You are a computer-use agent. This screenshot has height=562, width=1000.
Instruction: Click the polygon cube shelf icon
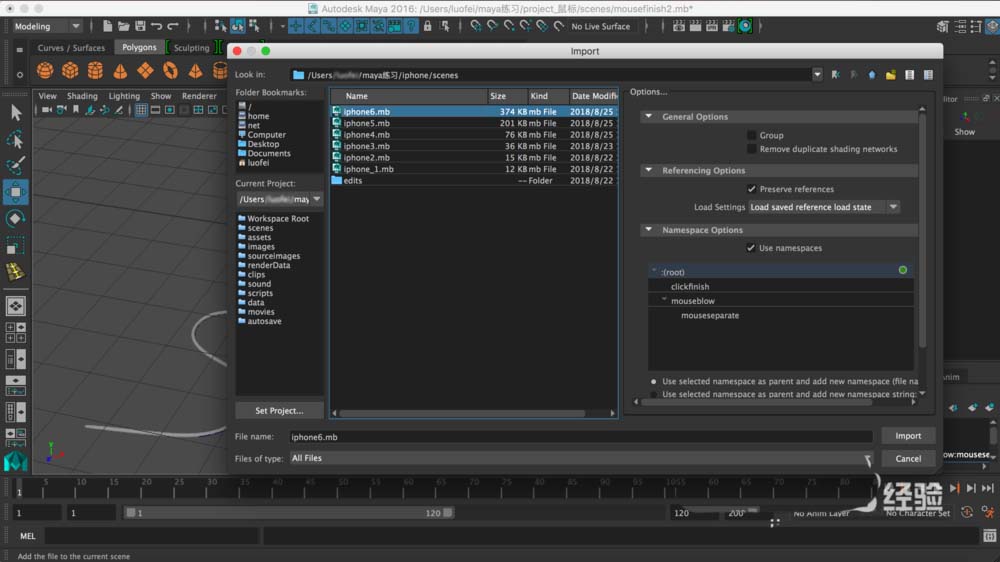point(70,70)
